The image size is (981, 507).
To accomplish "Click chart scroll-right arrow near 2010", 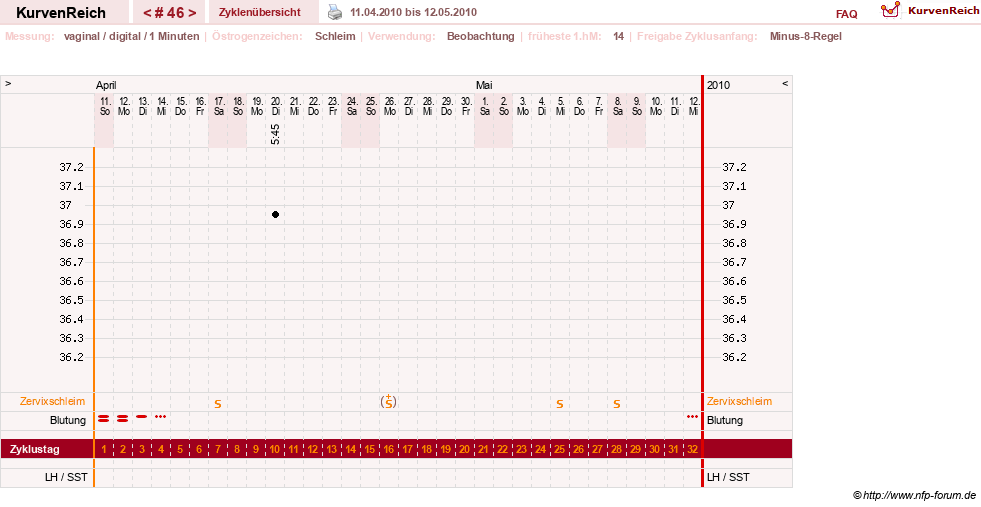I will (785, 83).
